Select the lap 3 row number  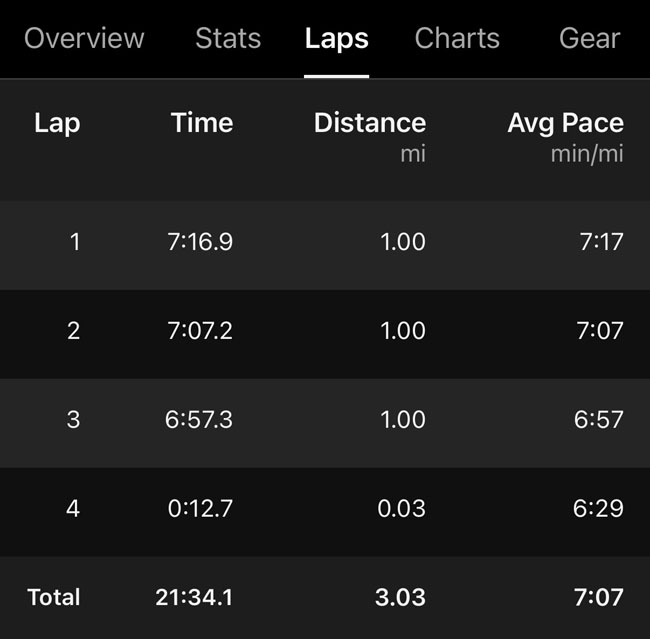point(73,420)
